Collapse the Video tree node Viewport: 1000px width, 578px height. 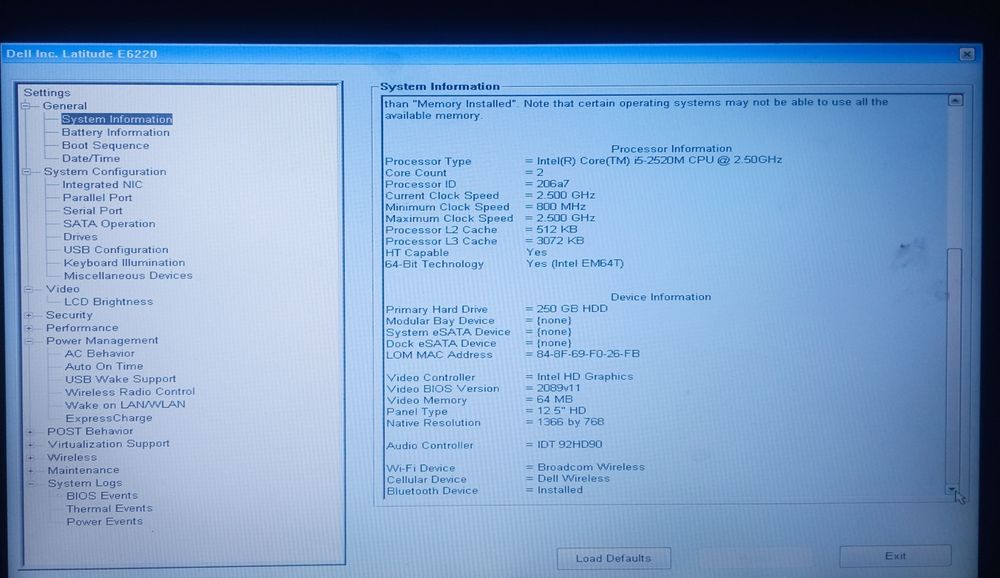click(x=28, y=289)
